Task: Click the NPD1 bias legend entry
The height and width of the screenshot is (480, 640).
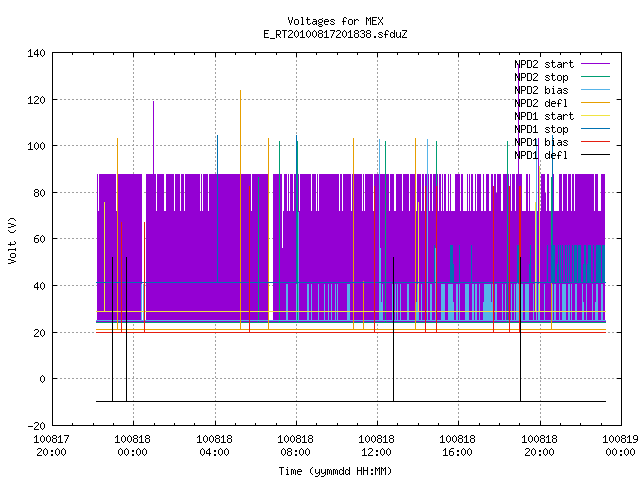Action: pos(541,142)
